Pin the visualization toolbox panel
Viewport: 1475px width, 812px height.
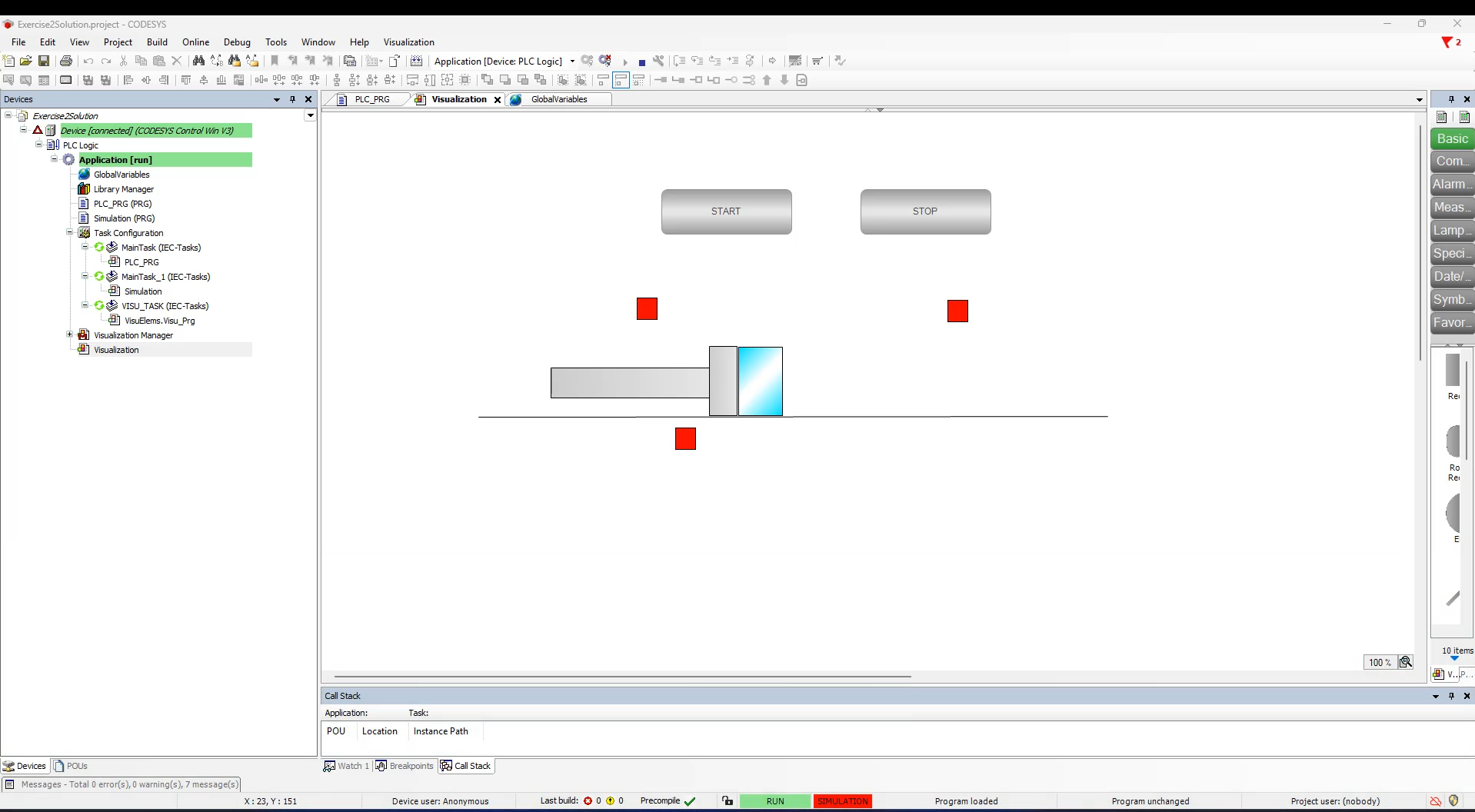coord(1450,99)
